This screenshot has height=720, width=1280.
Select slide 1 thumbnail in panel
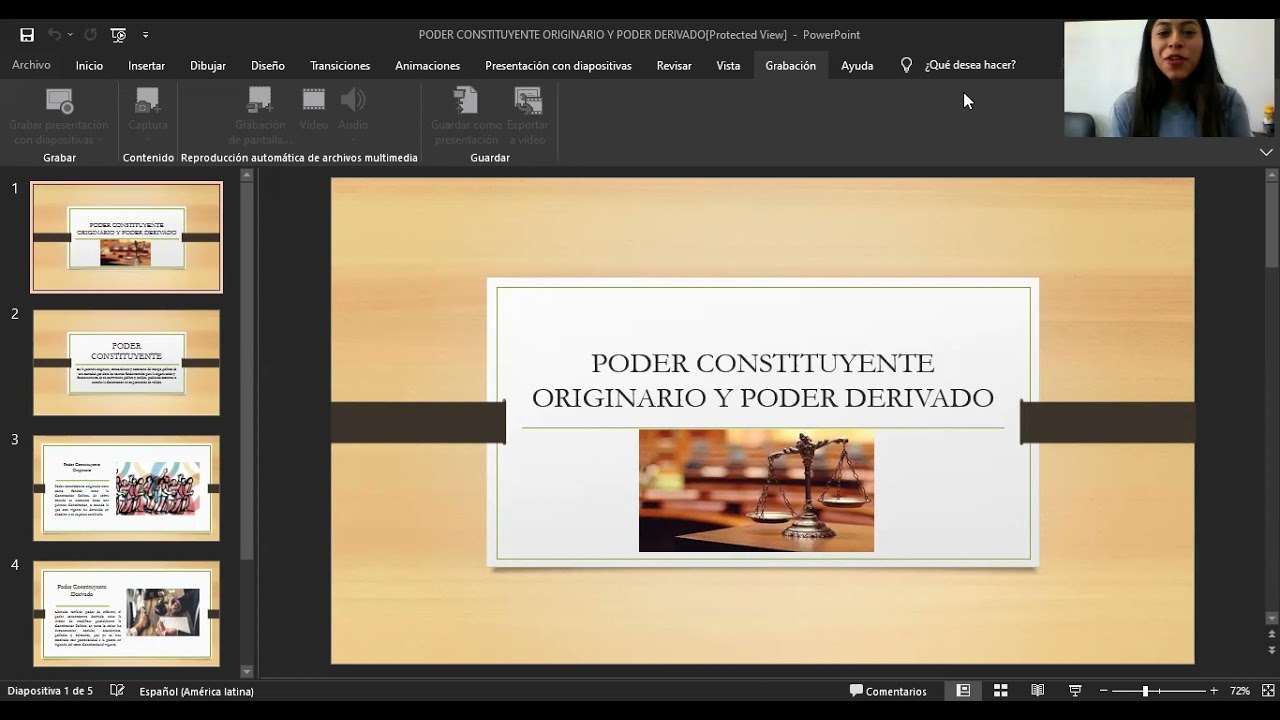coord(126,237)
